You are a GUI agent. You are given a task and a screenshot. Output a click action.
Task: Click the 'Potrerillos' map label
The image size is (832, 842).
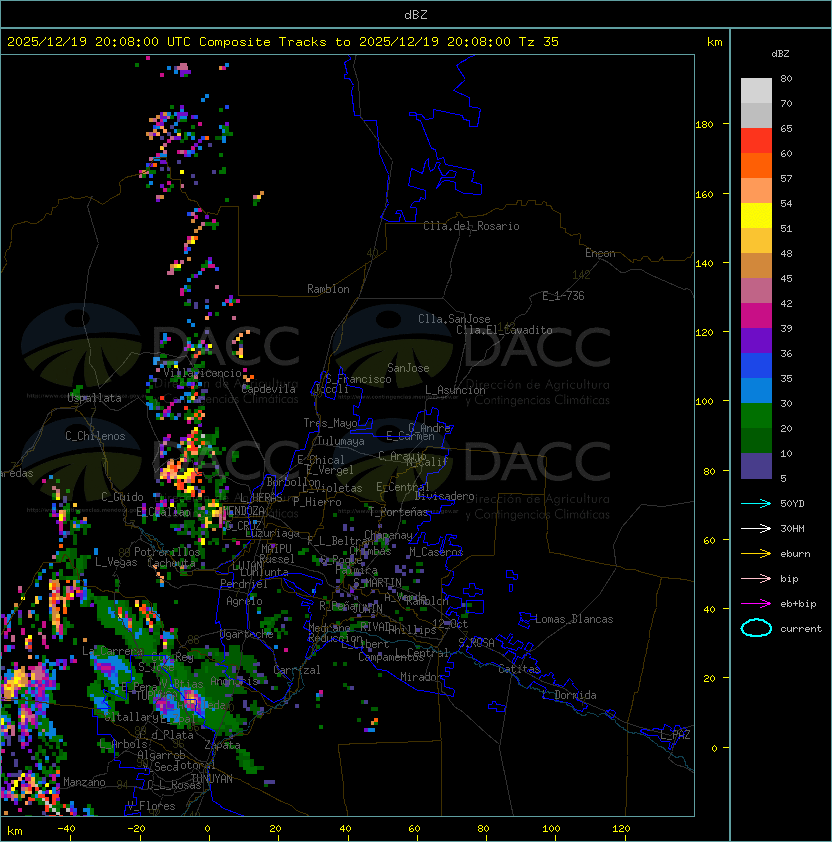click(167, 552)
